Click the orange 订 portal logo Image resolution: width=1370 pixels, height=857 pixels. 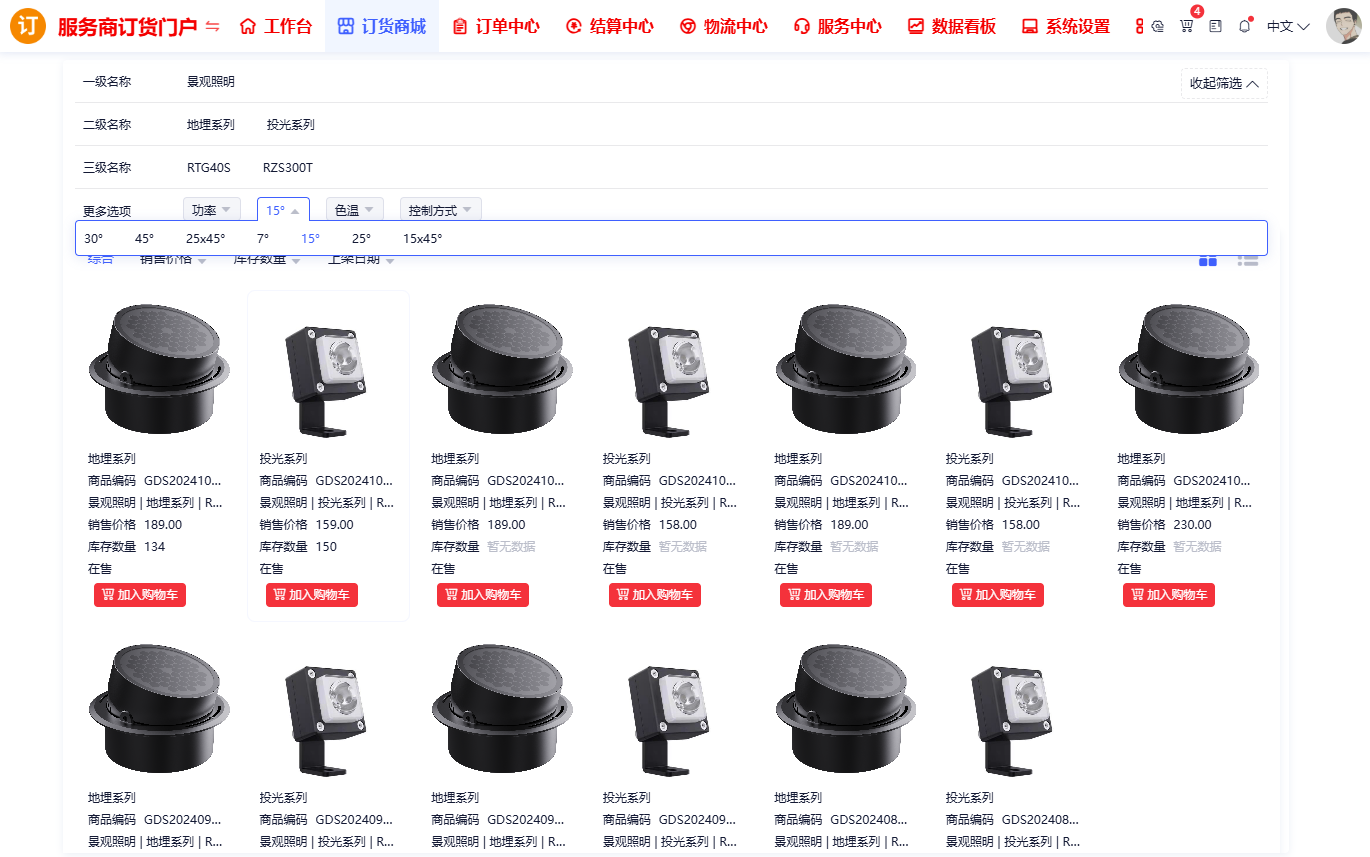click(x=28, y=26)
